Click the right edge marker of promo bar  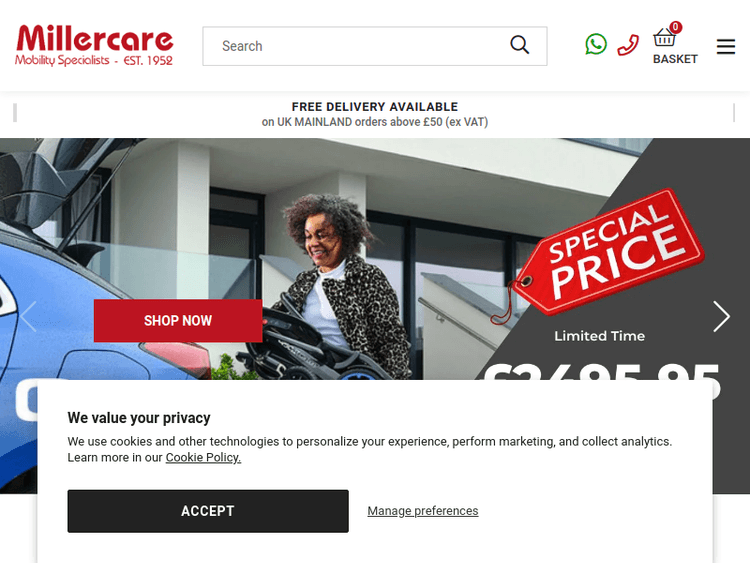734,113
